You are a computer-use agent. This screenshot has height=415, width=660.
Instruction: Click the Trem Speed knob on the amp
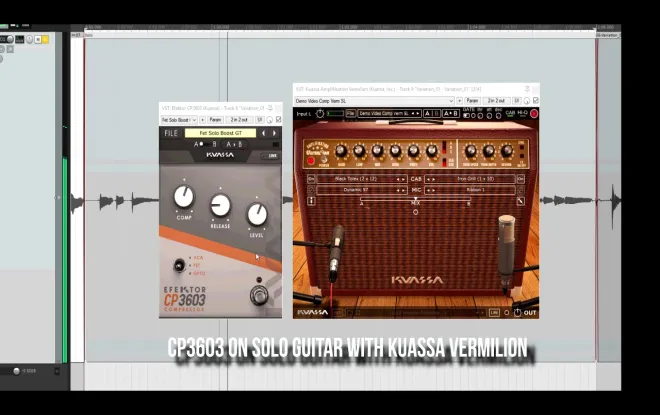click(470, 151)
